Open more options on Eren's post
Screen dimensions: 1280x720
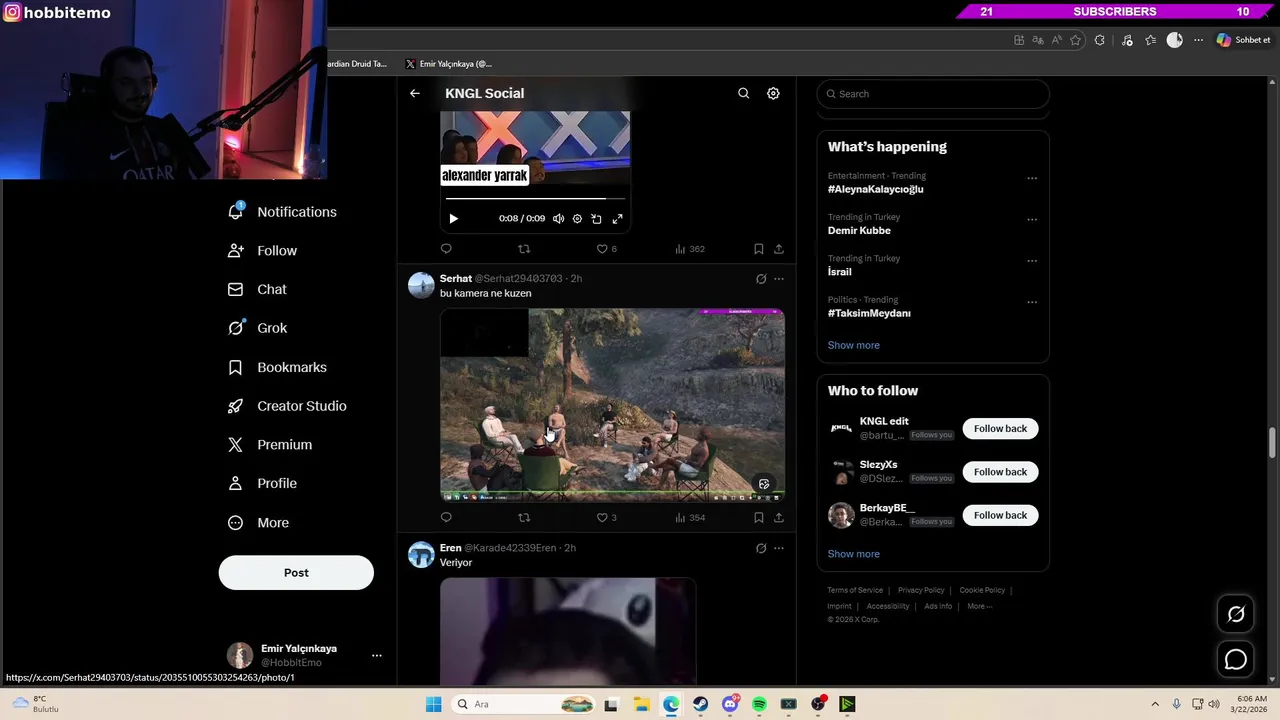coord(779,548)
